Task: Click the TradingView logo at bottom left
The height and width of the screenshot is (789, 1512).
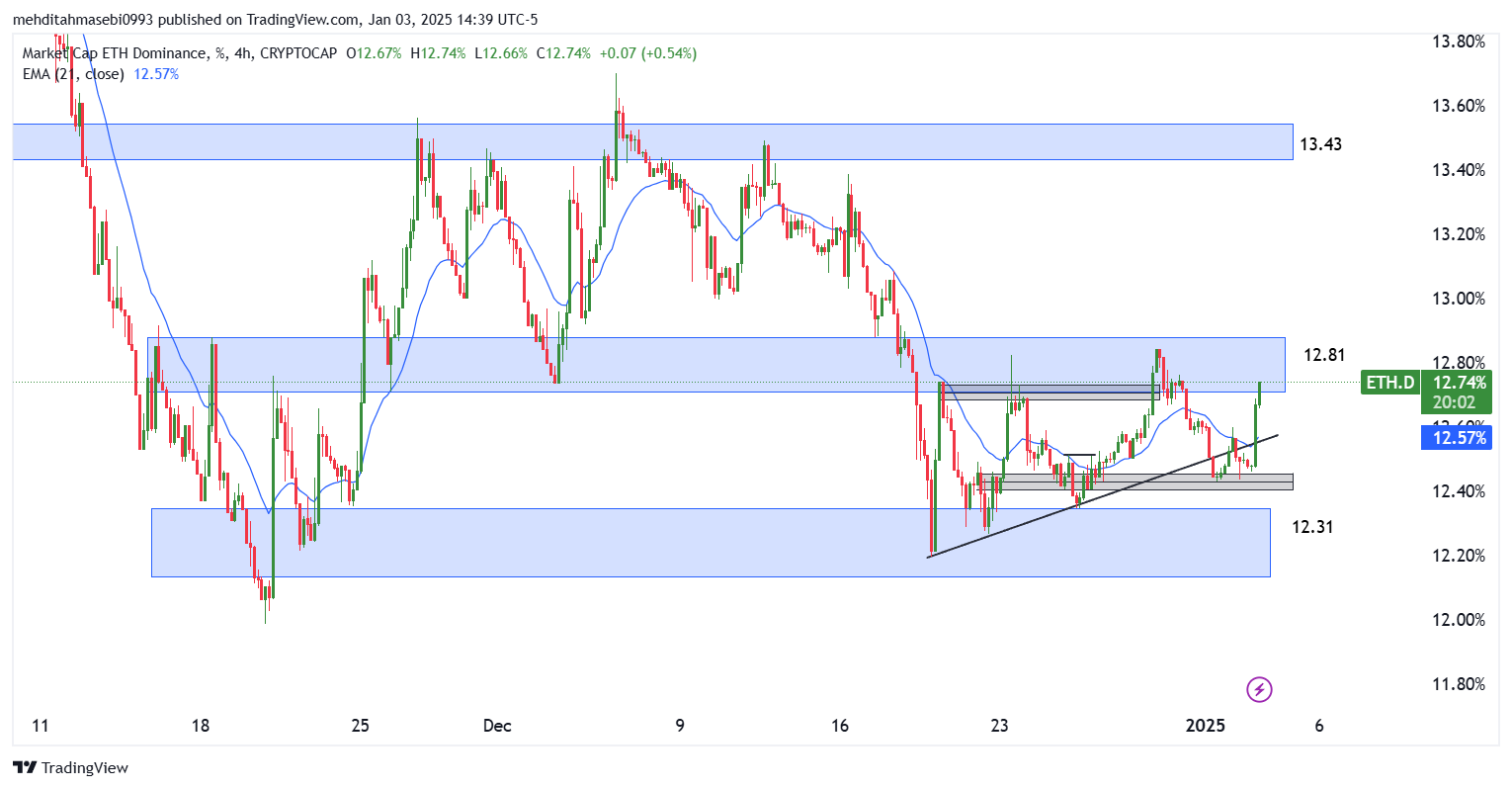Action: coord(70,767)
